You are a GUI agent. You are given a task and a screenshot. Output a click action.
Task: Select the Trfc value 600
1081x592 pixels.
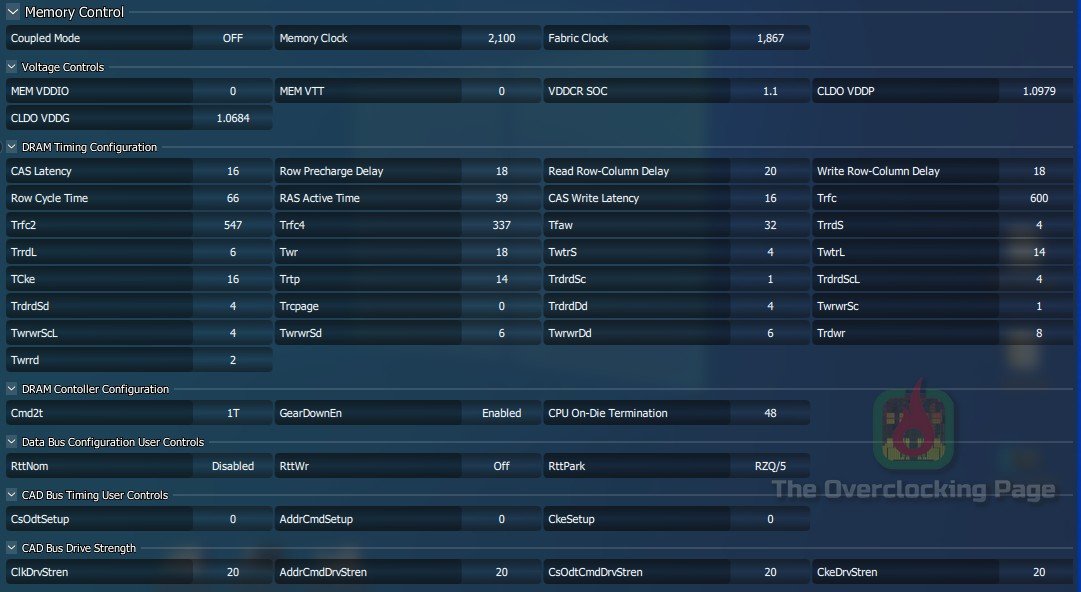(1039, 198)
